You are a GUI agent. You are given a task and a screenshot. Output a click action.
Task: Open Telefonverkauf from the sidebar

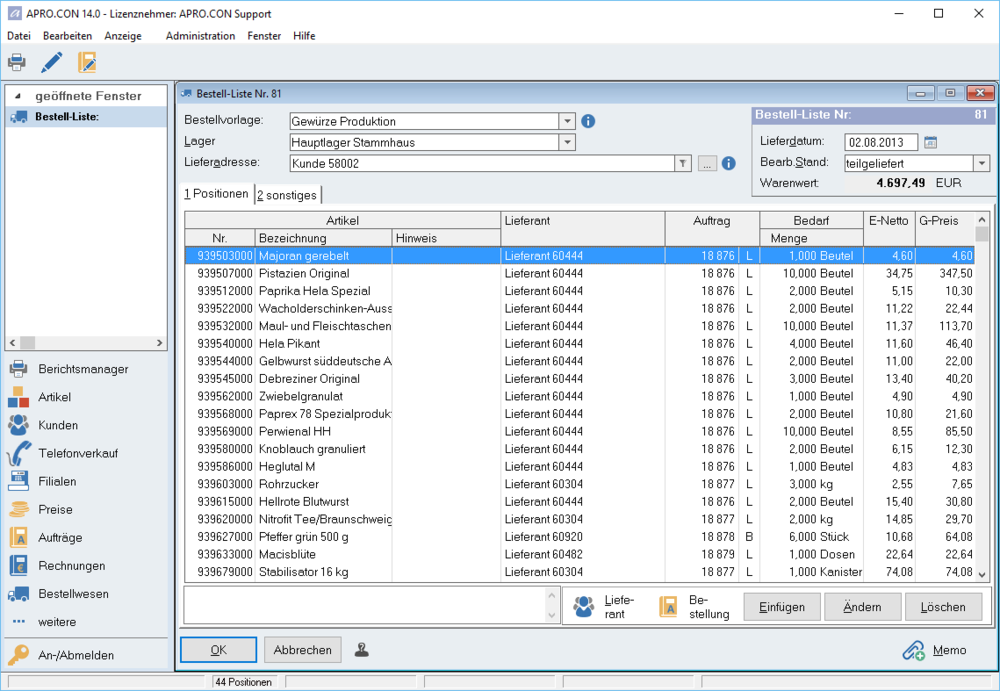click(x=77, y=453)
